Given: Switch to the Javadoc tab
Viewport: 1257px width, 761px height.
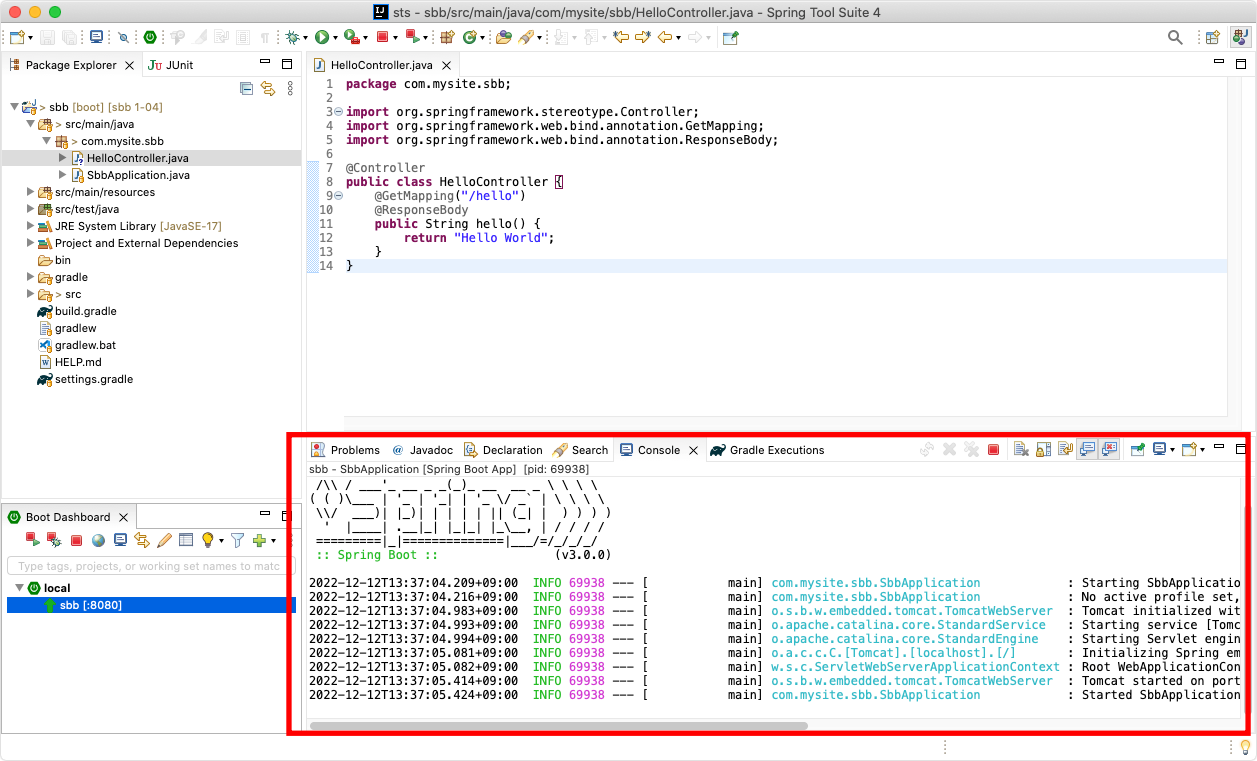Looking at the screenshot, I should pyautogui.click(x=422, y=450).
